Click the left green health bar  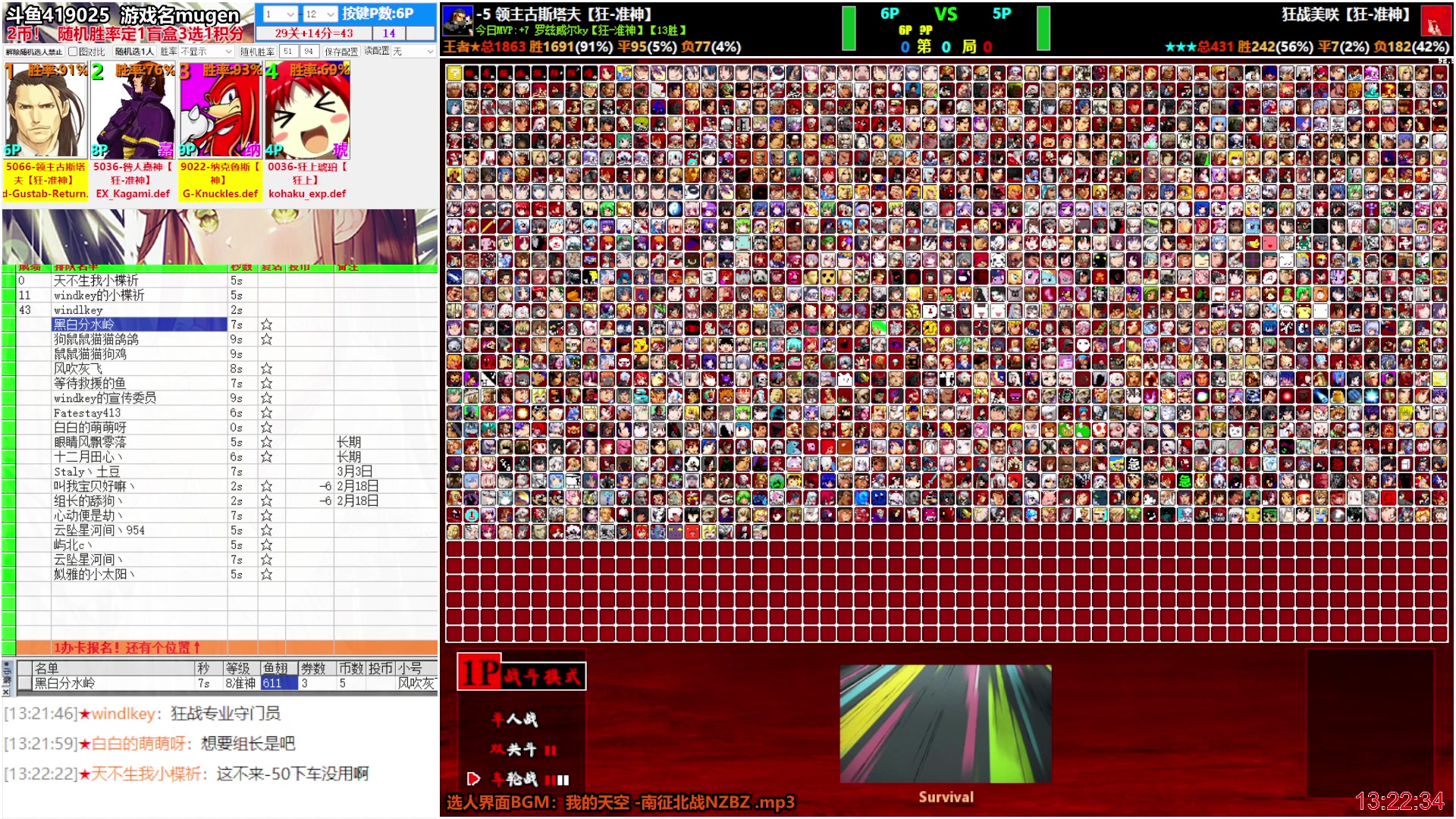849,28
